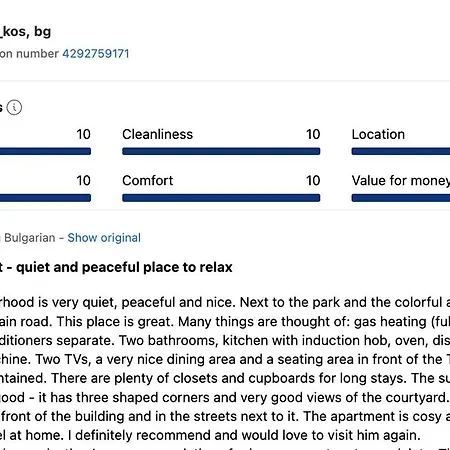
Task: Click the Value for money rating bar
Action: click(x=401, y=198)
